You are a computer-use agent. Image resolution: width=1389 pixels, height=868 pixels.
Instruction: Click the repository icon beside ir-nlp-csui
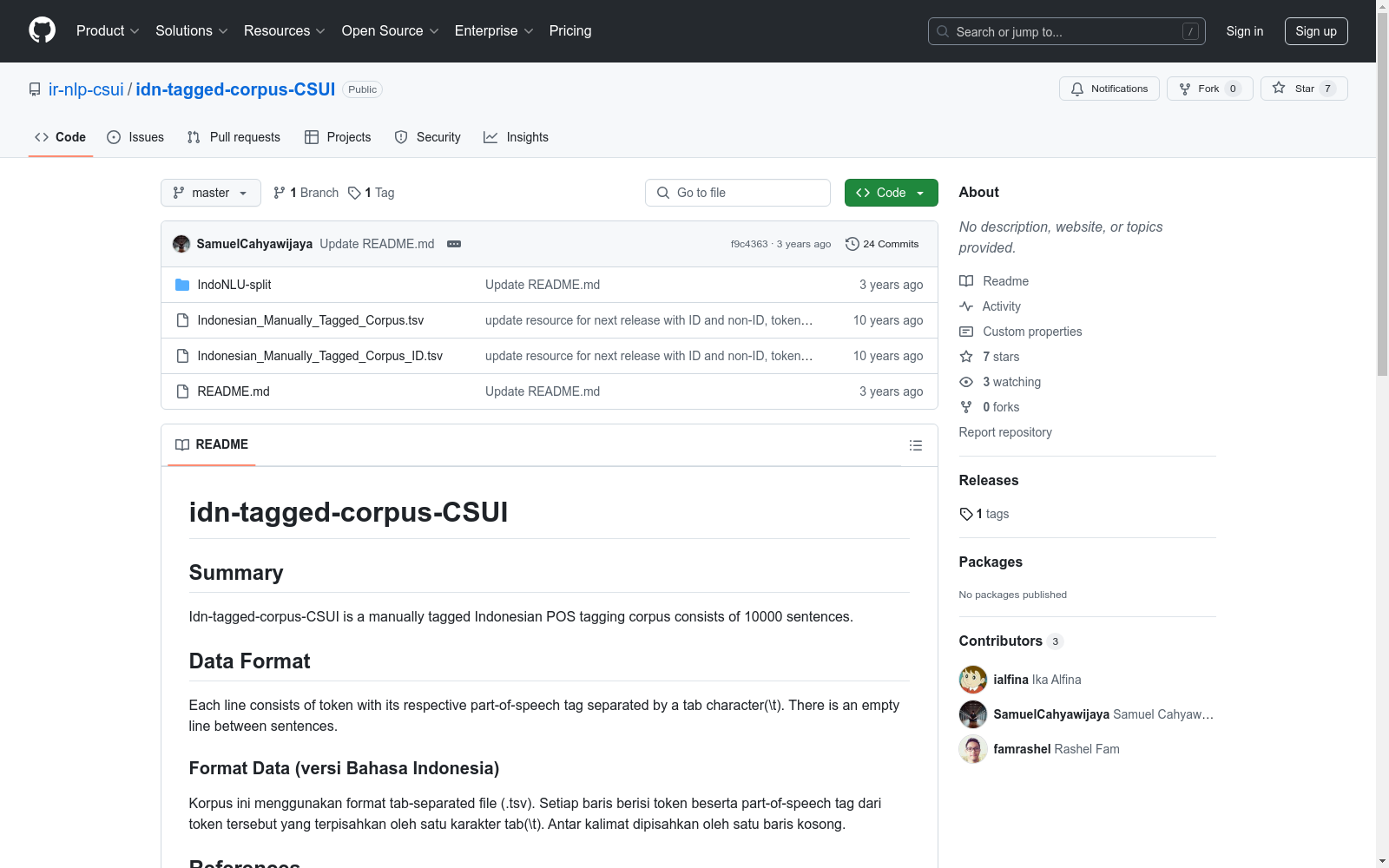tap(35, 89)
